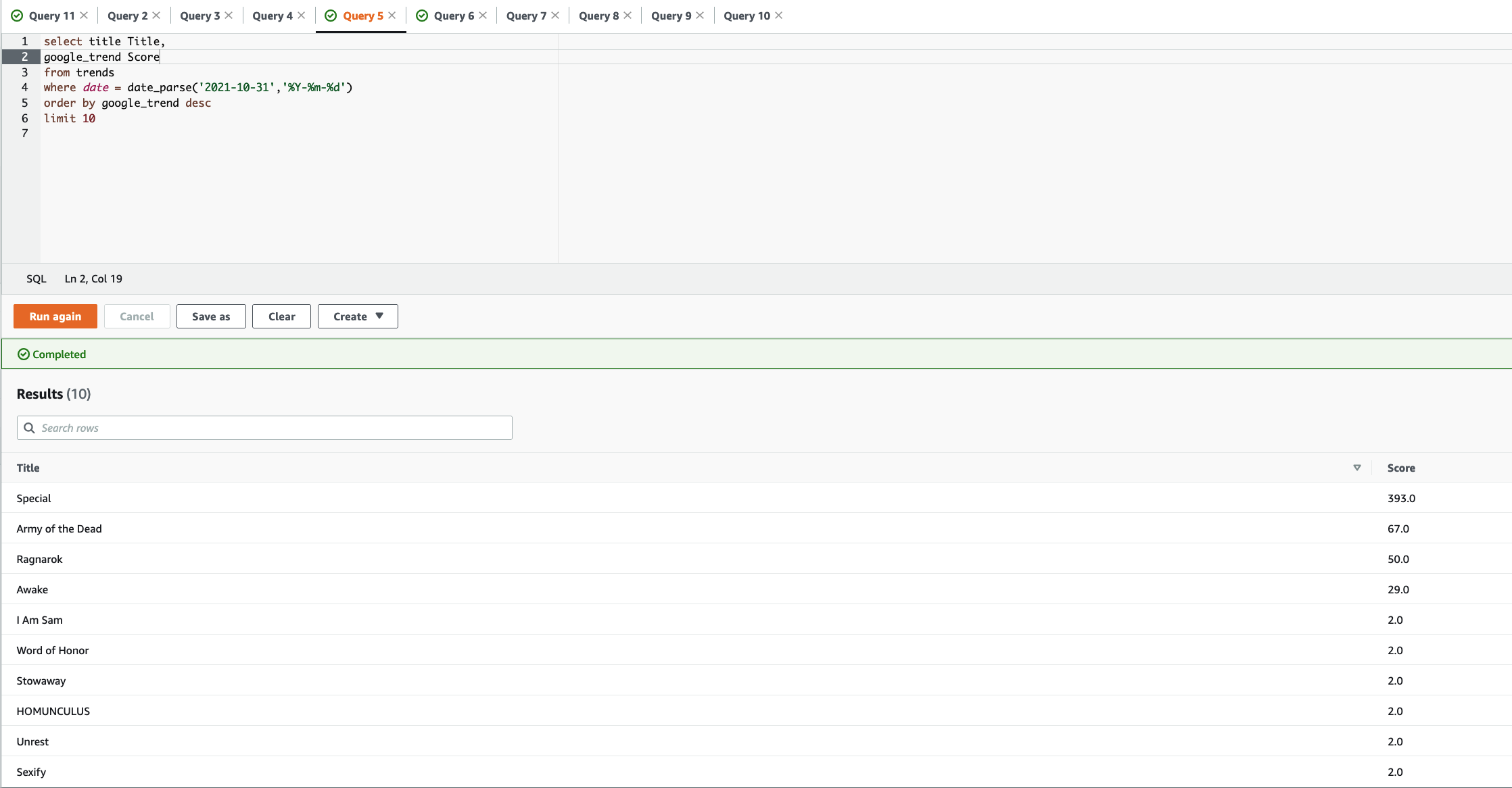Switch to the Query 3 tab
Image resolution: width=1512 pixels, height=788 pixels.
click(199, 16)
